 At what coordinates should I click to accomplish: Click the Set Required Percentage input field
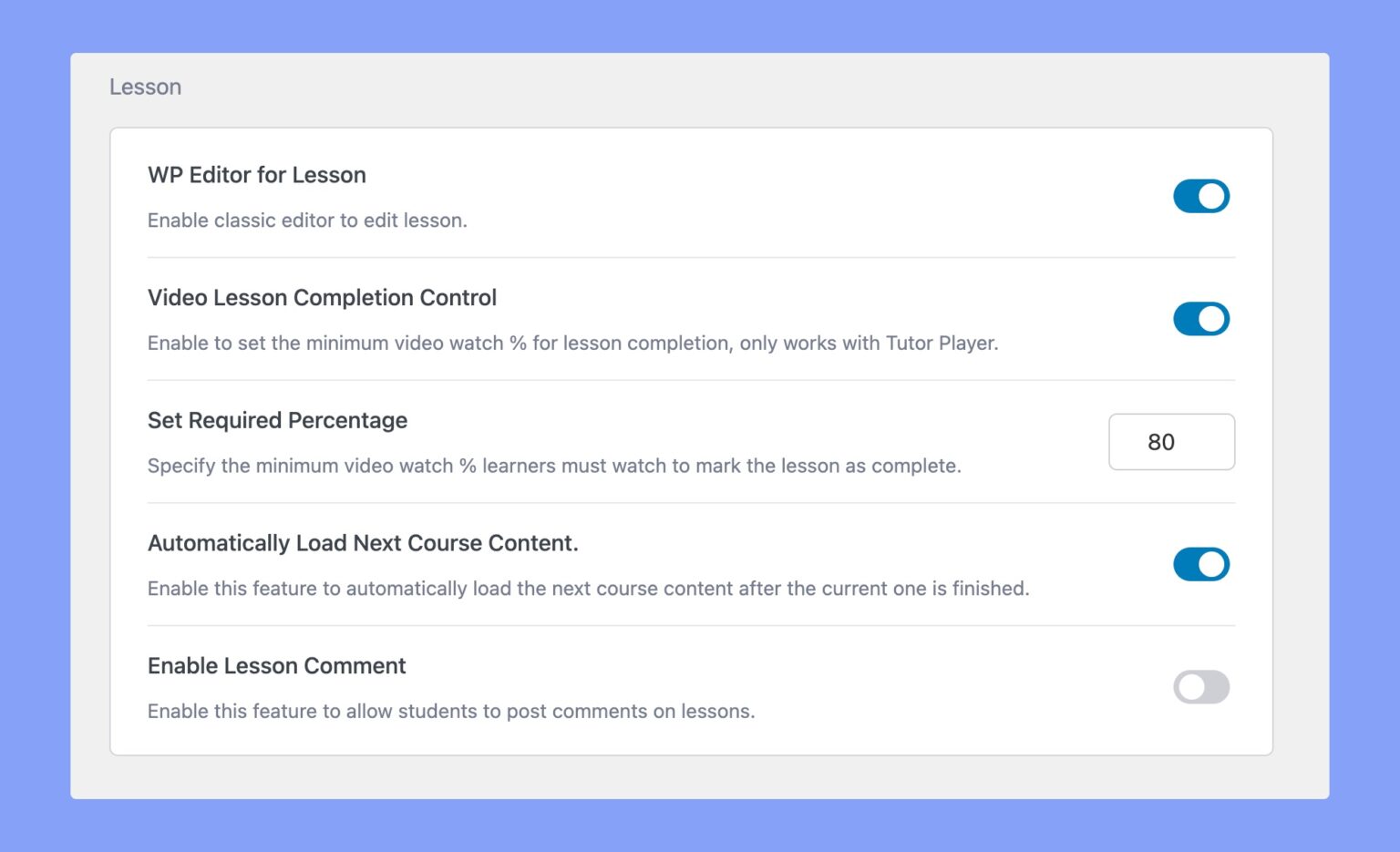[x=1171, y=442]
